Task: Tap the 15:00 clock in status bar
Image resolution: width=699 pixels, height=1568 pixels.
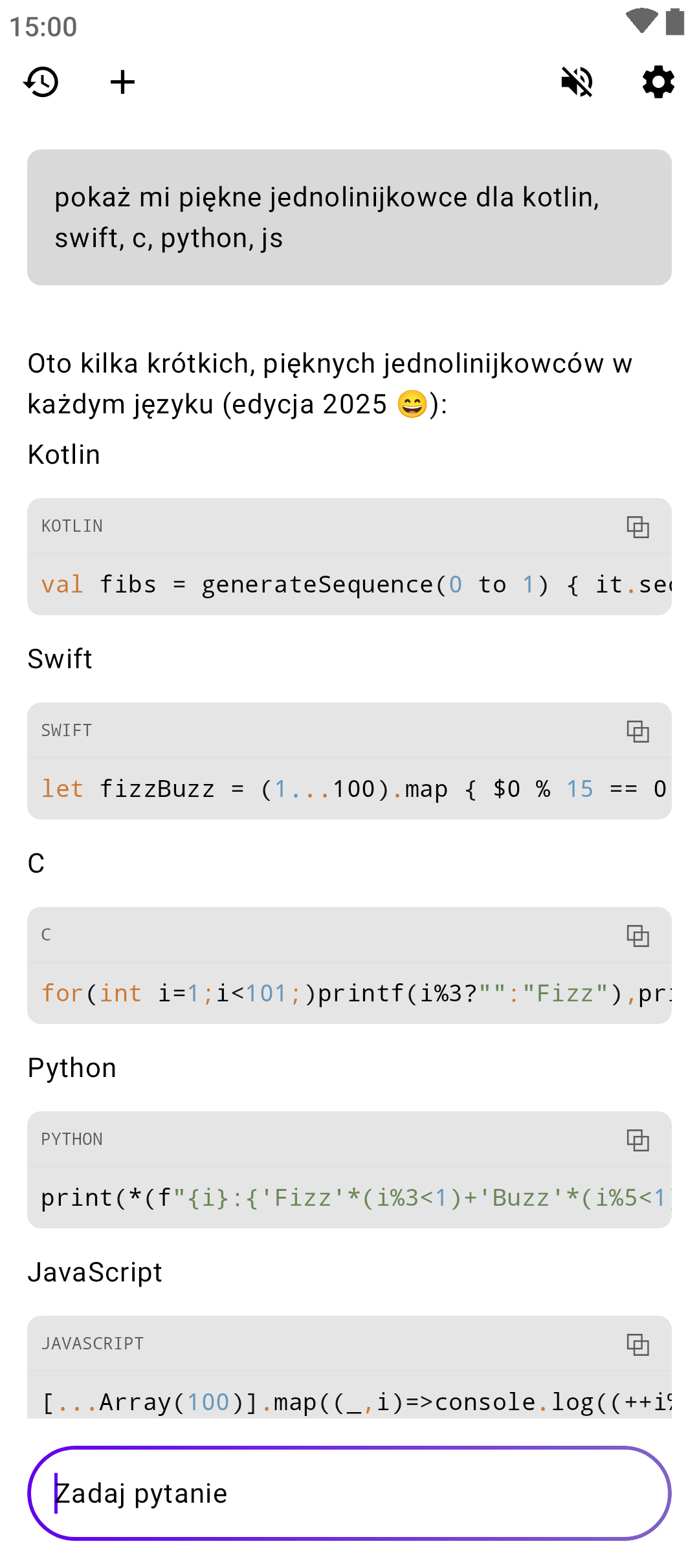Action: 43,27
